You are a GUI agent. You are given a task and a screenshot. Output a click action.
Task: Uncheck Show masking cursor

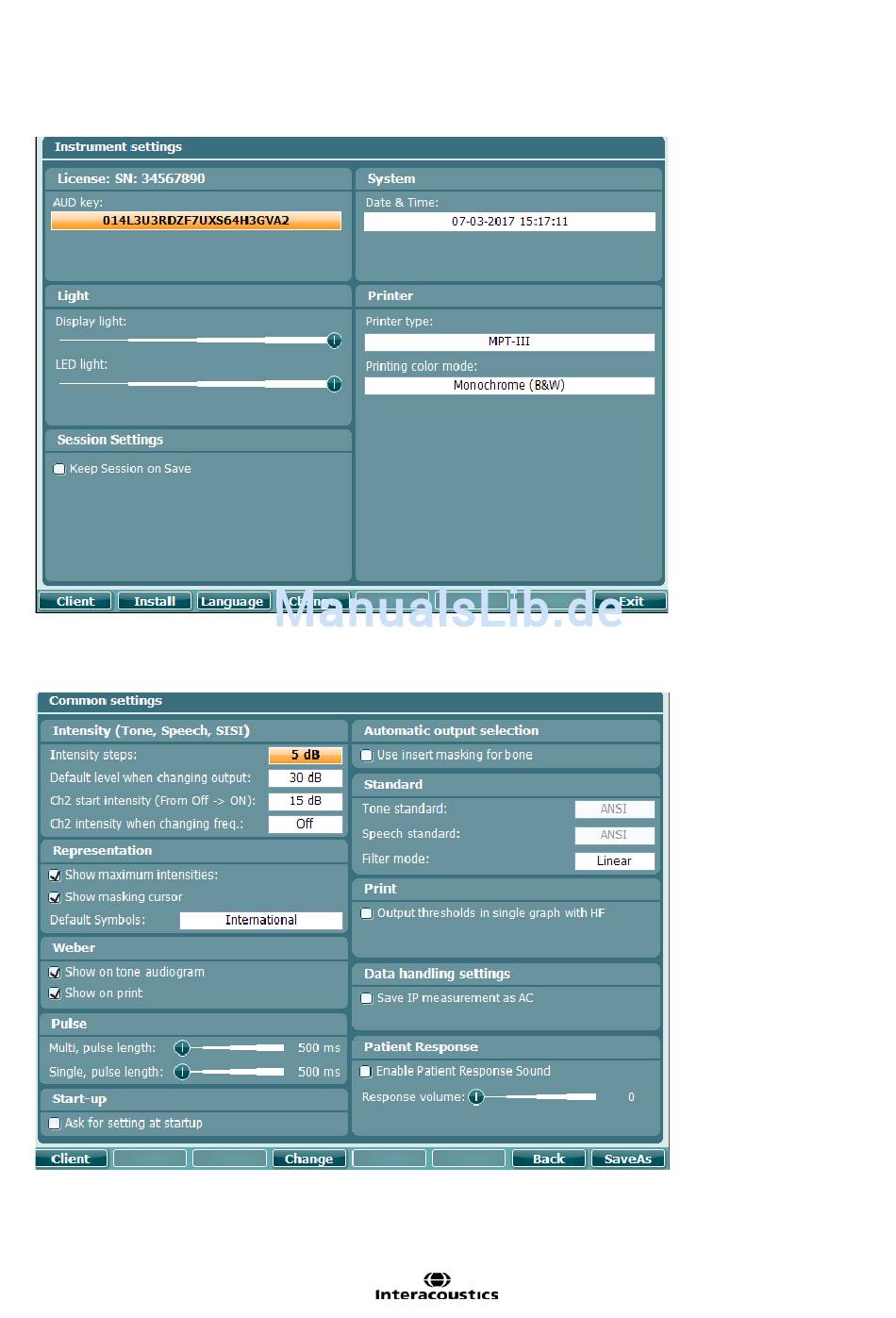(55, 897)
